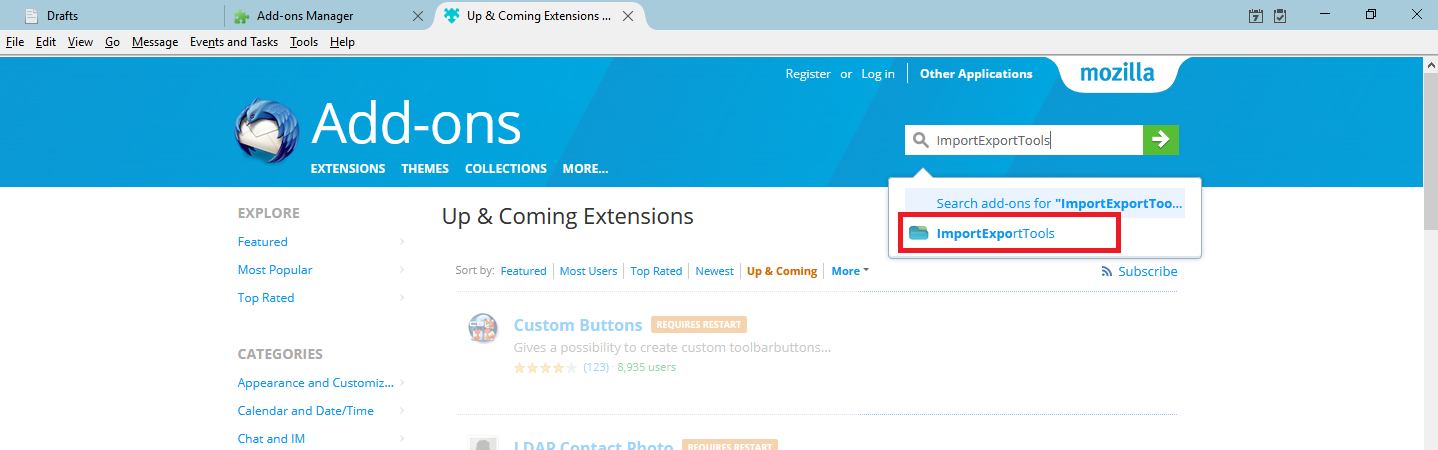
Task: Click the RSS Subscribe link
Action: 1139,271
